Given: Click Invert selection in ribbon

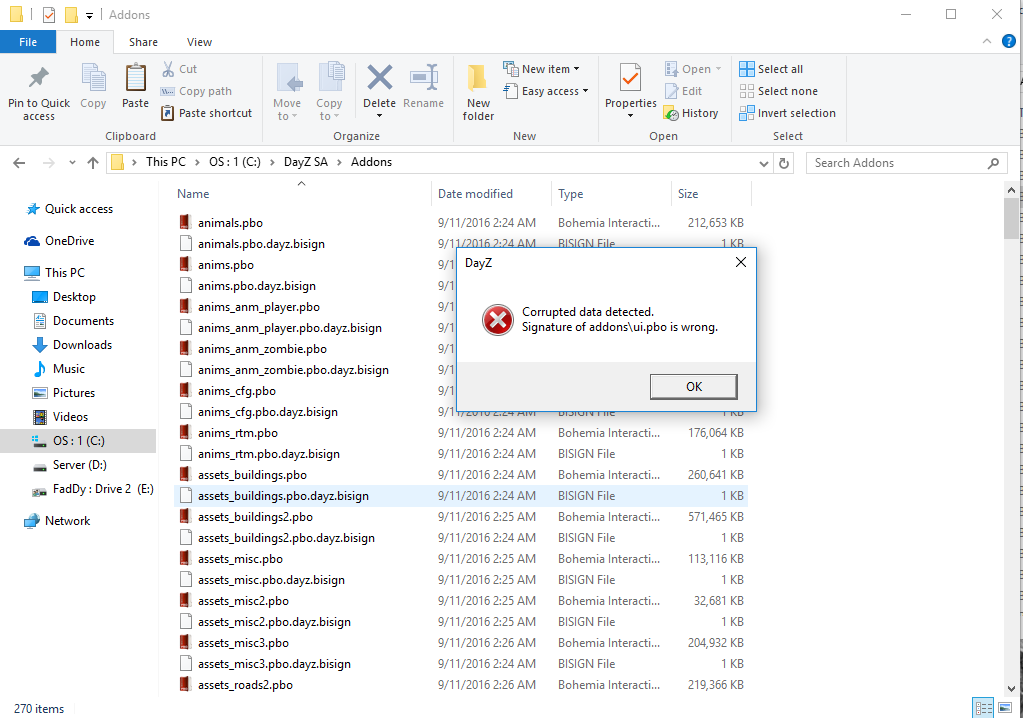Looking at the screenshot, I should click(787, 113).
